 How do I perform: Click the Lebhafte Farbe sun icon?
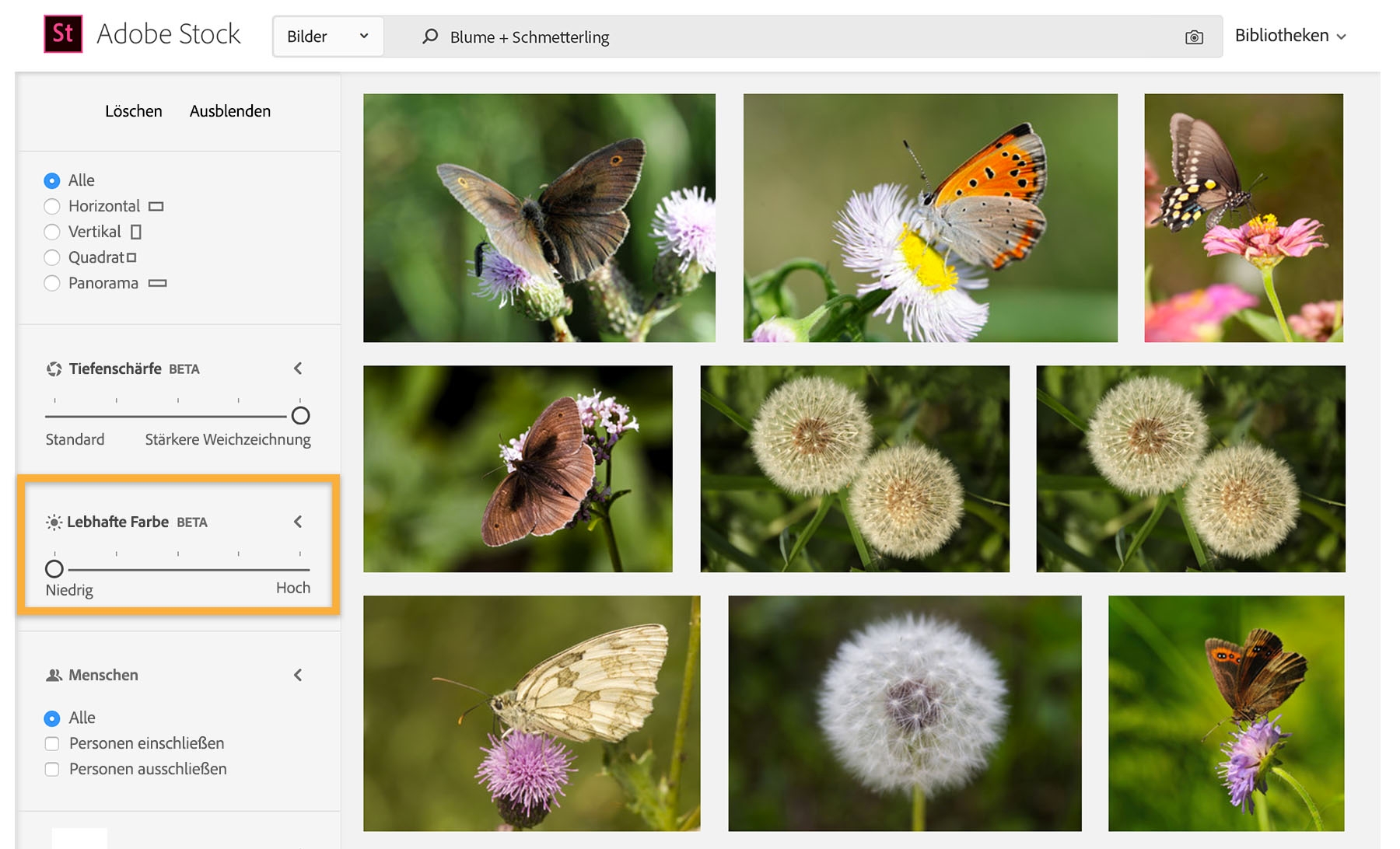click(52, 522)
